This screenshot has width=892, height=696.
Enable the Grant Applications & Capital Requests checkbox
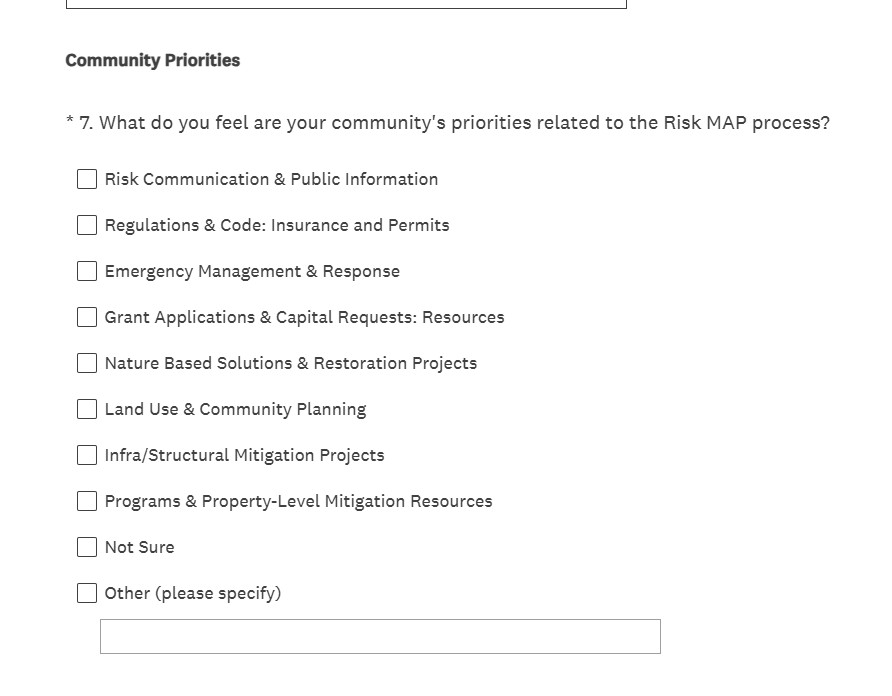[x=87, y=317]
